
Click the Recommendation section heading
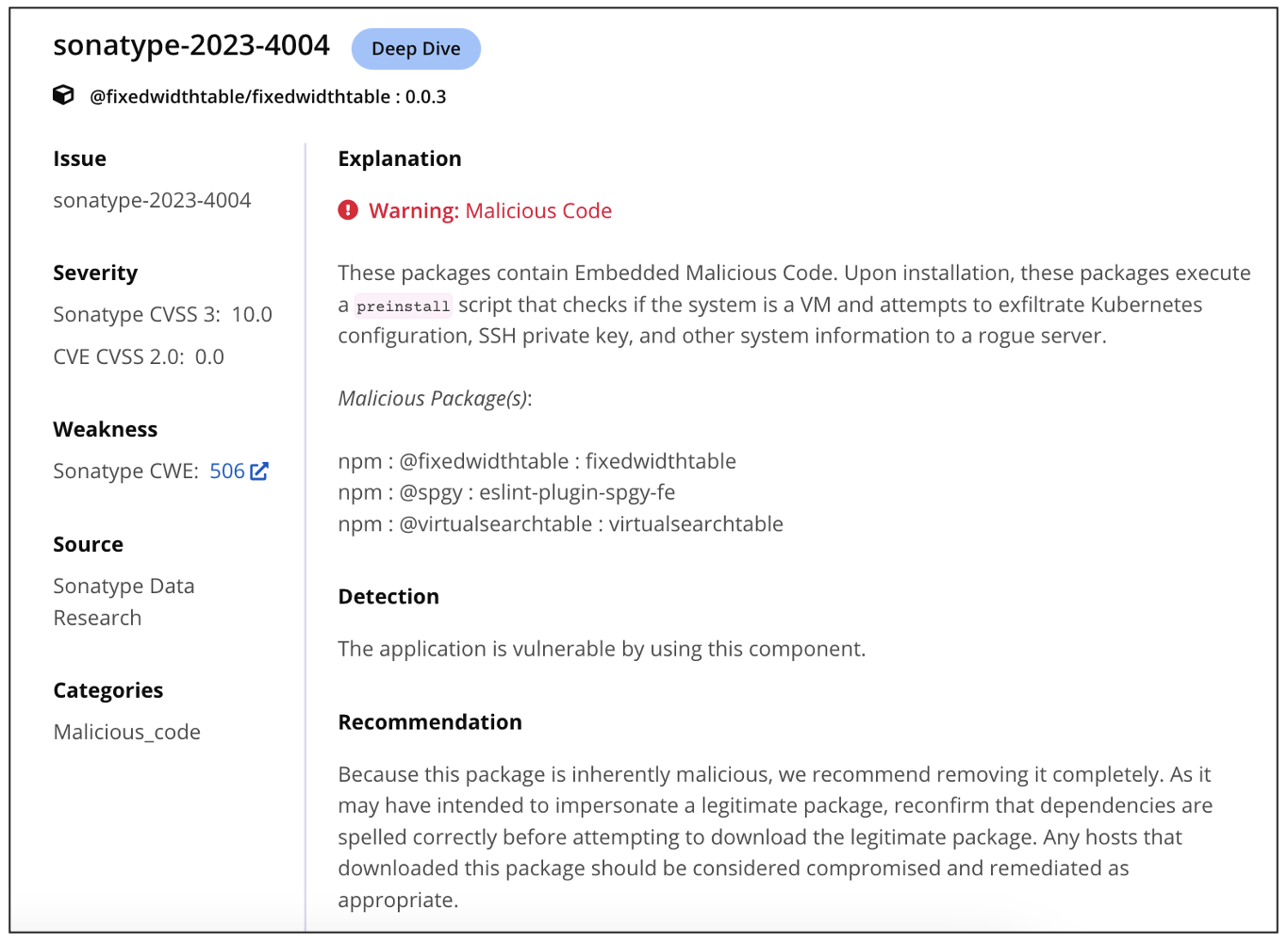click(x=430, y=722)
